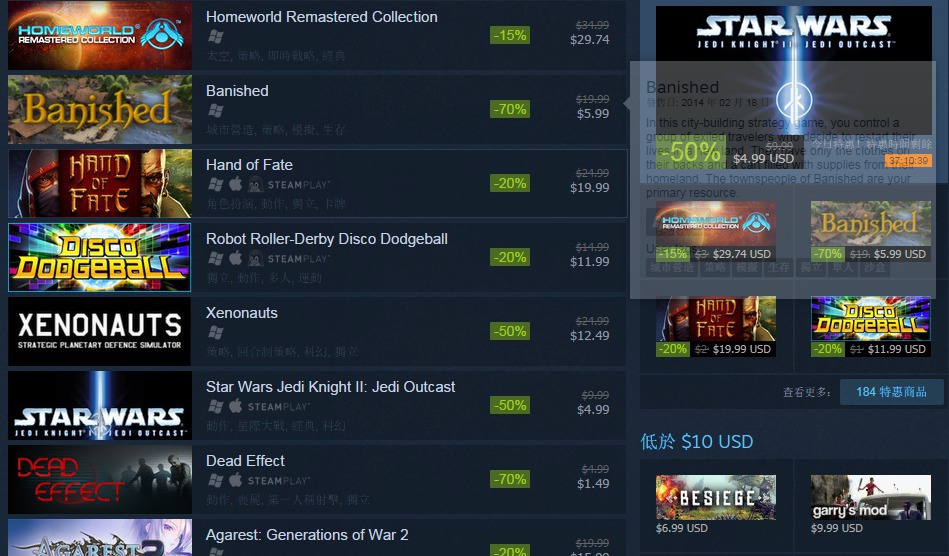Viewport: 949px width, 556px height.
Task: Click Windows icon in Dead Effect row
Action: click(216, 480)
